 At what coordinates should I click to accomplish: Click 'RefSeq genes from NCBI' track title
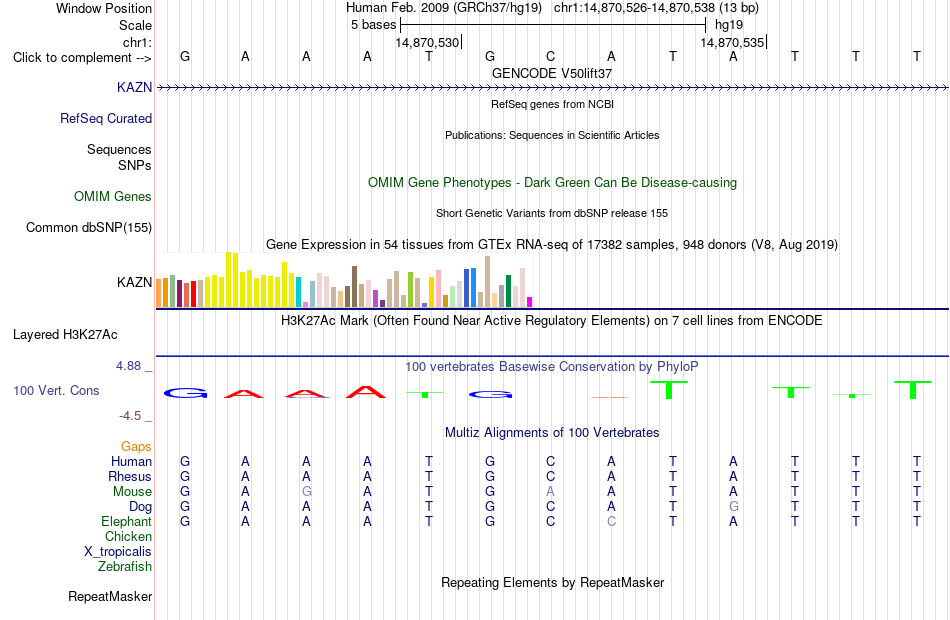[x=553, y=104]
